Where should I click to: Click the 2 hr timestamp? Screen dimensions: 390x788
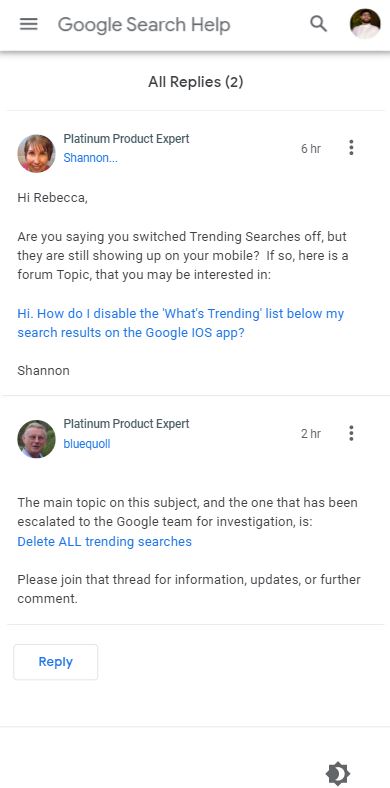(x=311, y=434)
